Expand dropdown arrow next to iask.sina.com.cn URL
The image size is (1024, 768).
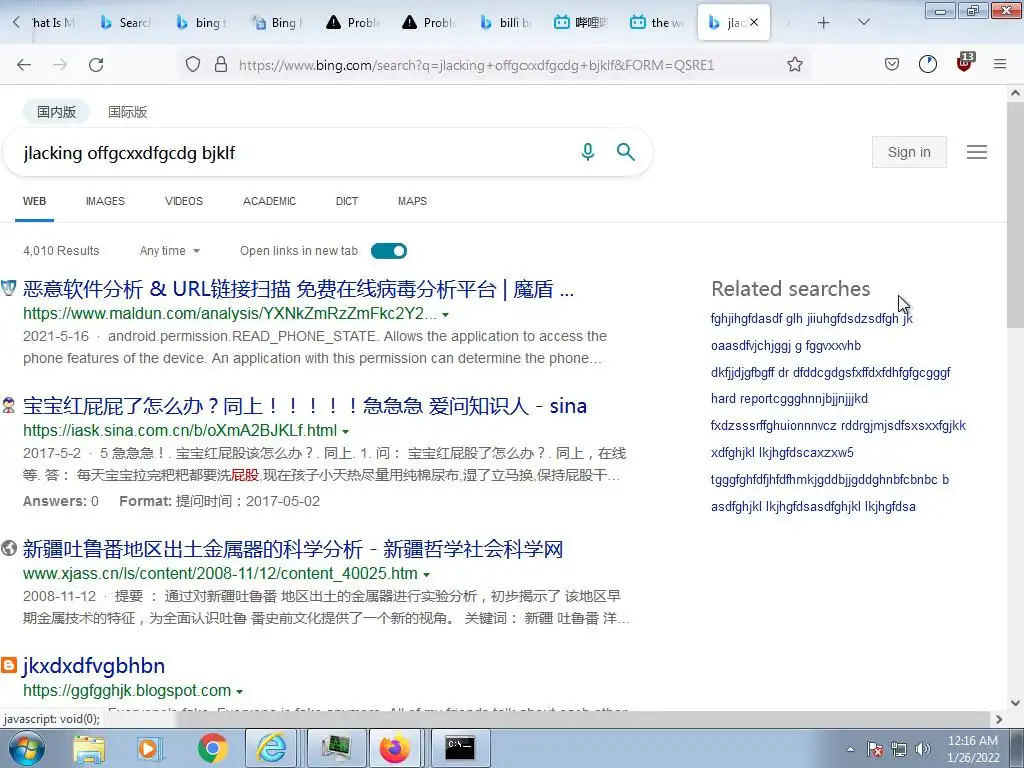coord(345,432)
